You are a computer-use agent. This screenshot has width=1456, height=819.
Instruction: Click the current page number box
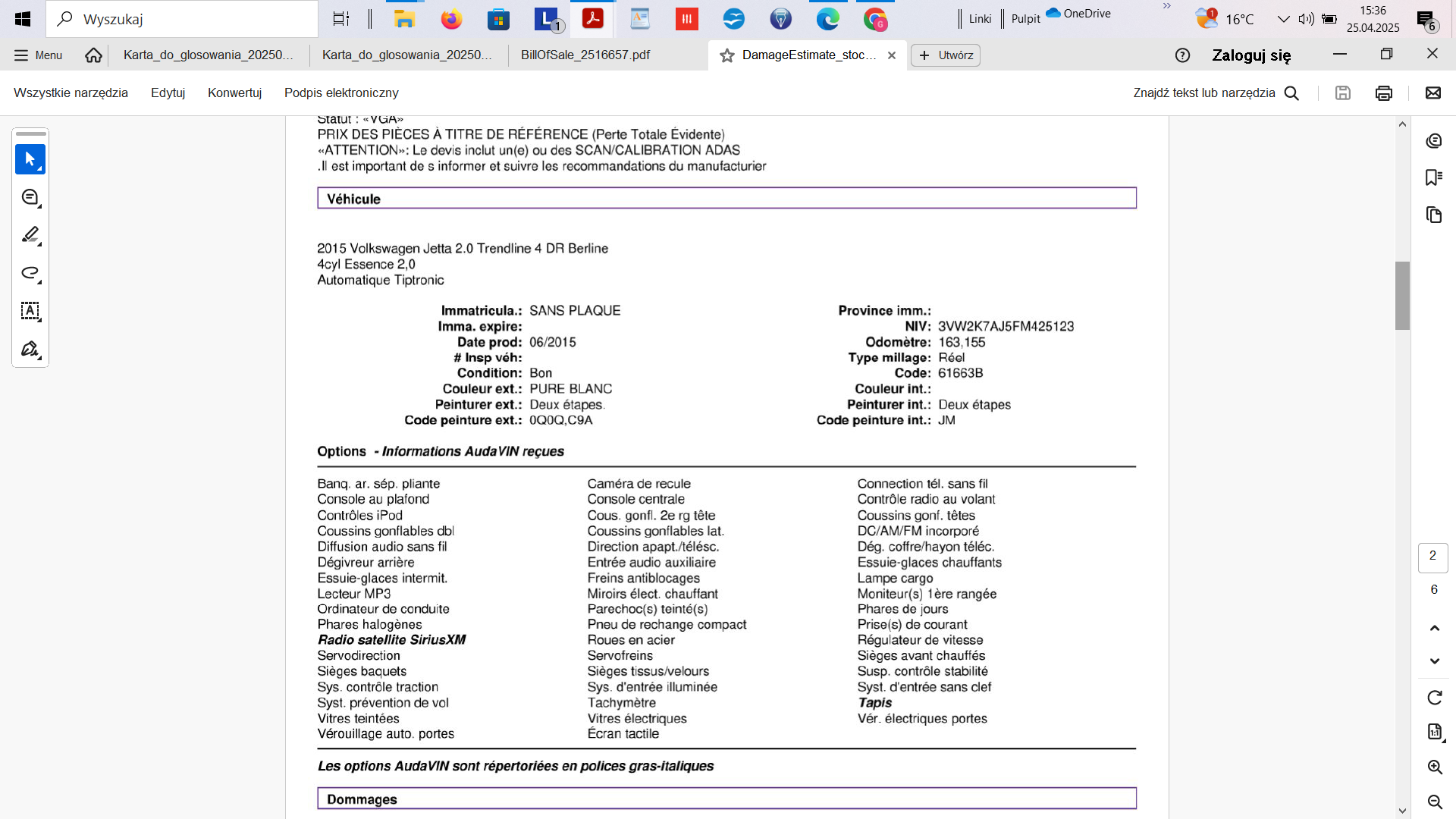1432,557
